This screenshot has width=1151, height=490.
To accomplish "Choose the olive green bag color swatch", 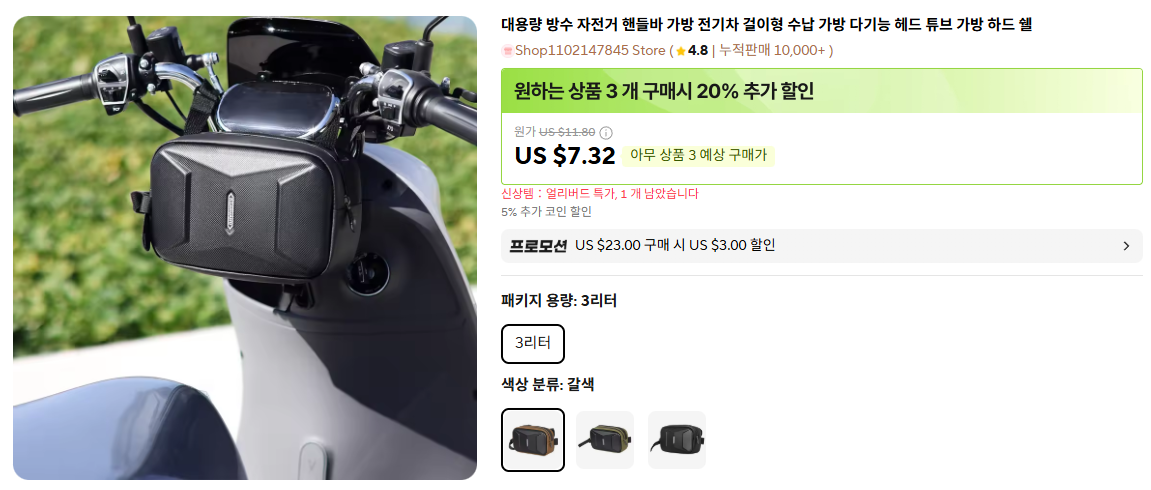I will 605,440.
